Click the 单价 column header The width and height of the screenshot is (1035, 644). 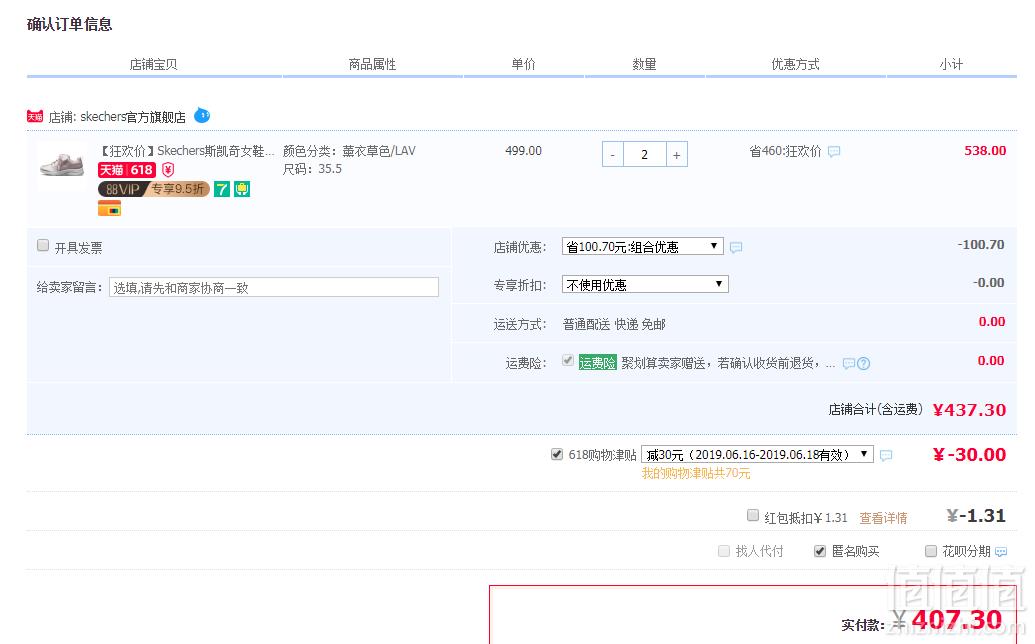pyautogui.click(x=523, y=64)
